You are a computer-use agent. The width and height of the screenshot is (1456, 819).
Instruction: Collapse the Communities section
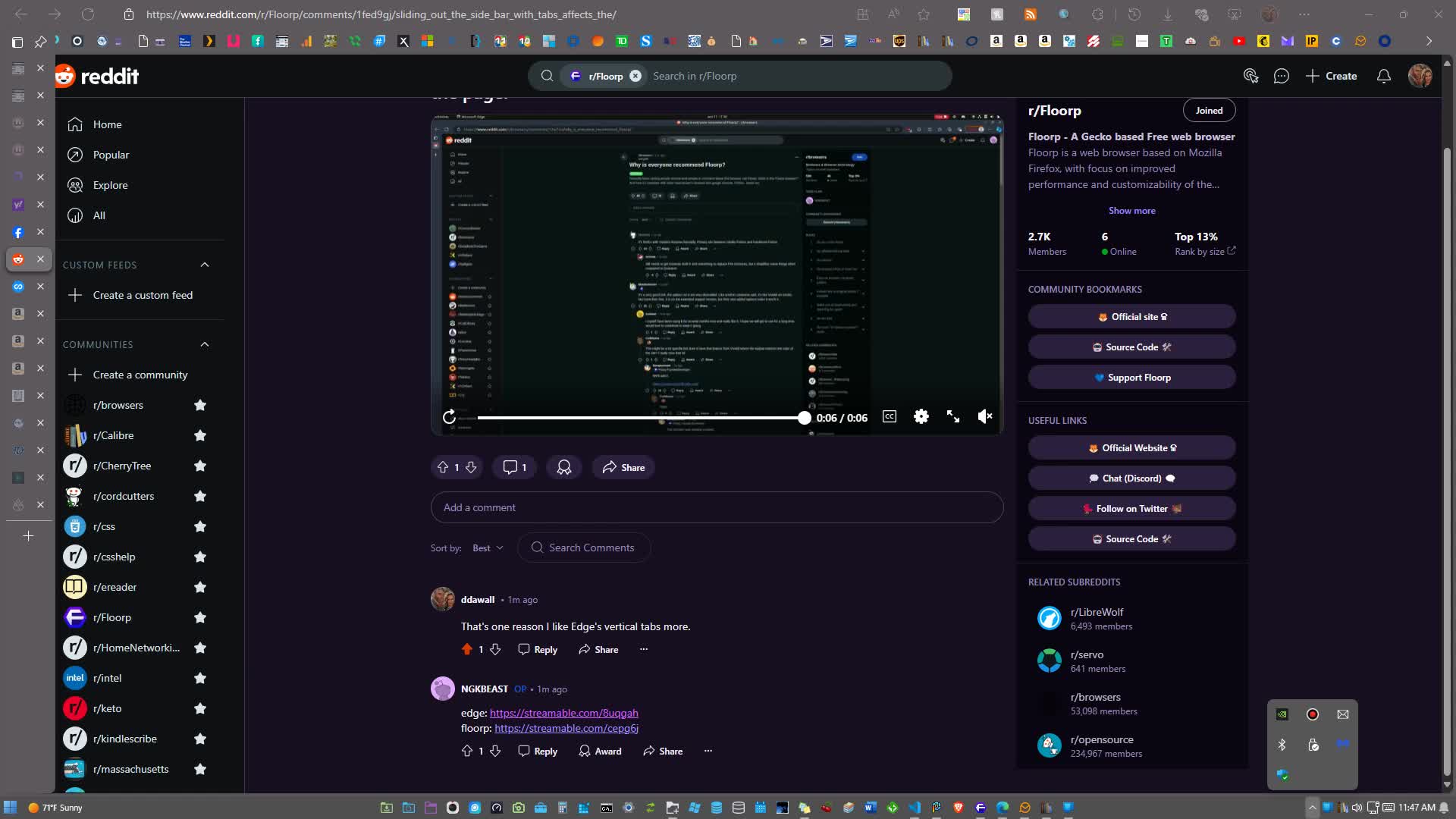(204, 344)
